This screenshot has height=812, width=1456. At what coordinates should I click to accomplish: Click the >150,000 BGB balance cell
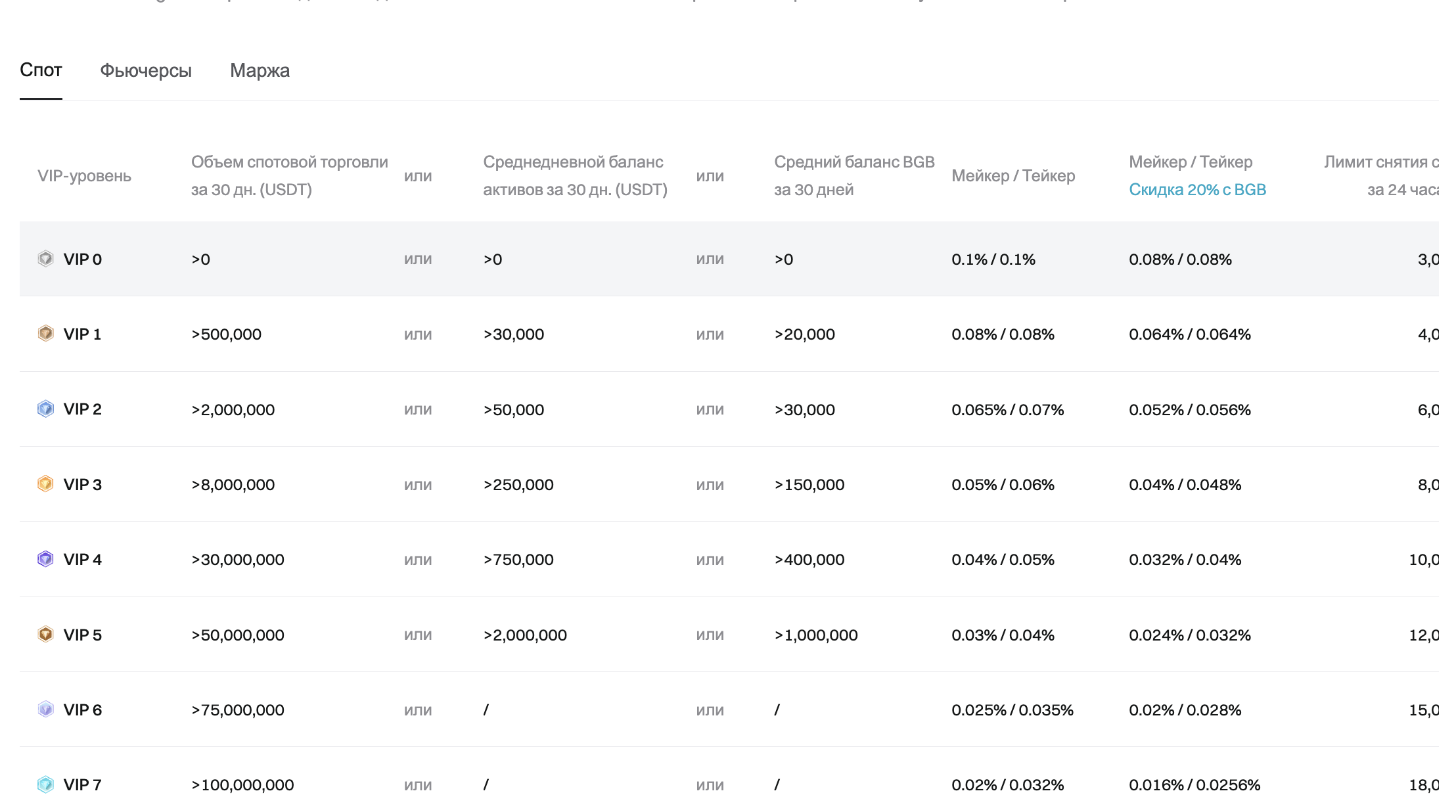(809, 485)
